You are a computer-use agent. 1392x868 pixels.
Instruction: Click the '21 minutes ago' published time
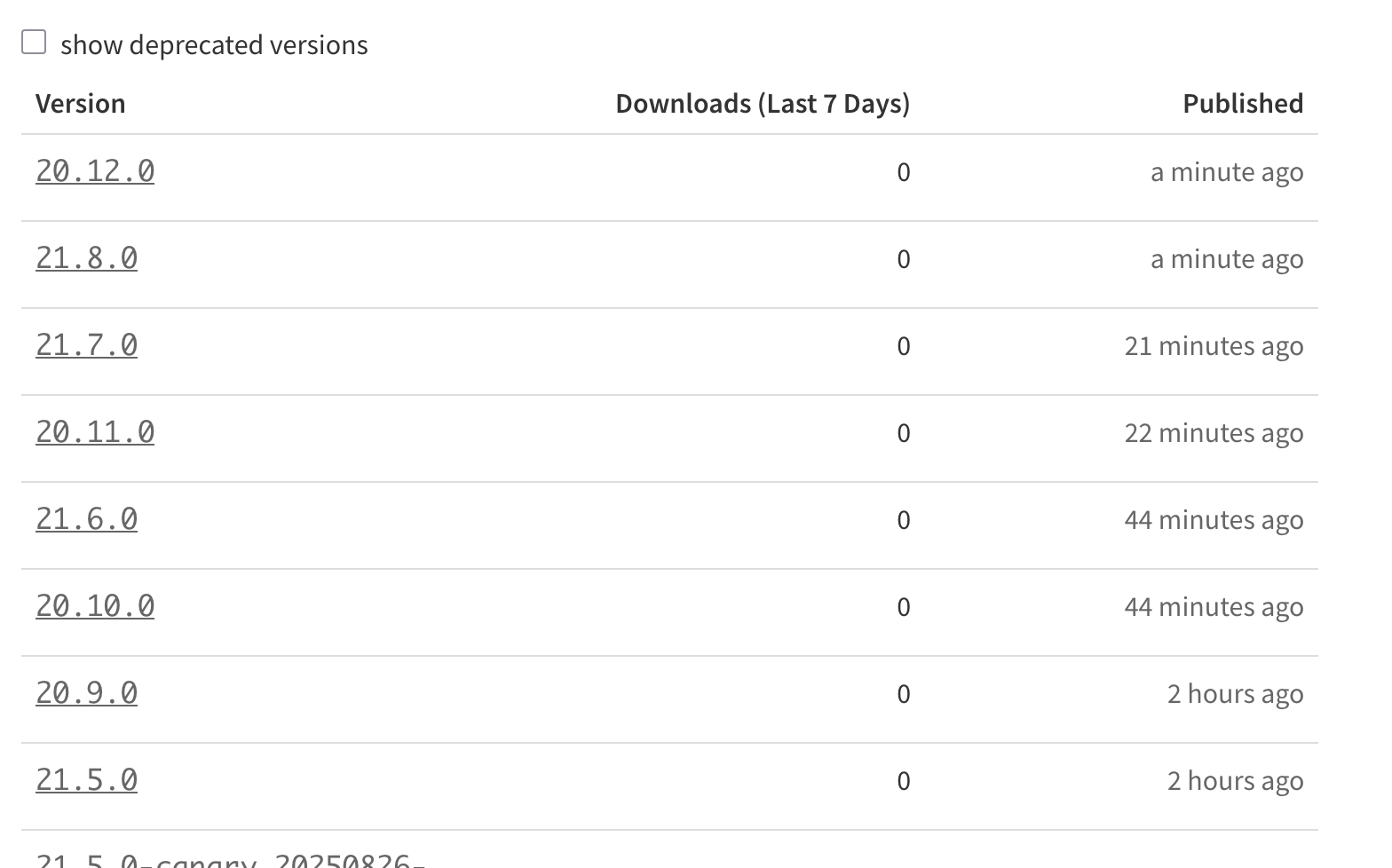(1214, 346)
